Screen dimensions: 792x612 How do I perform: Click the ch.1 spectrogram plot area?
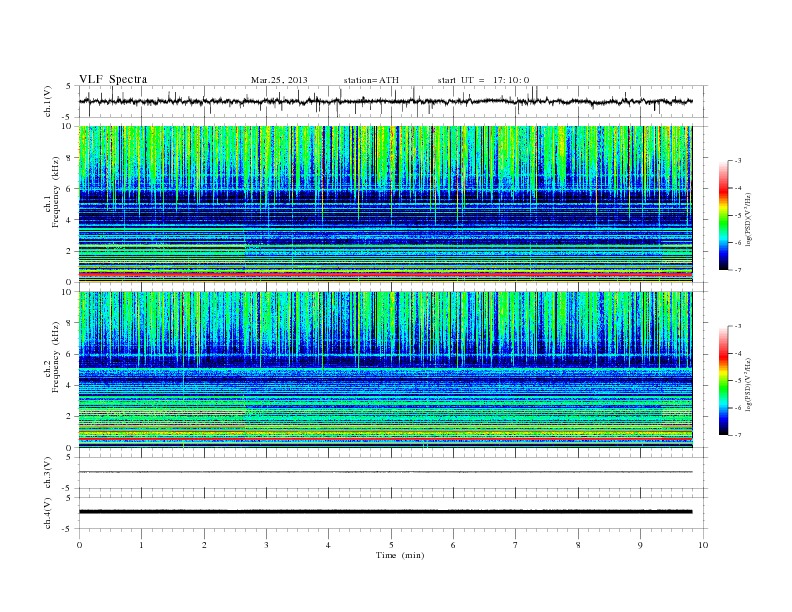click(x=385, y=204)
